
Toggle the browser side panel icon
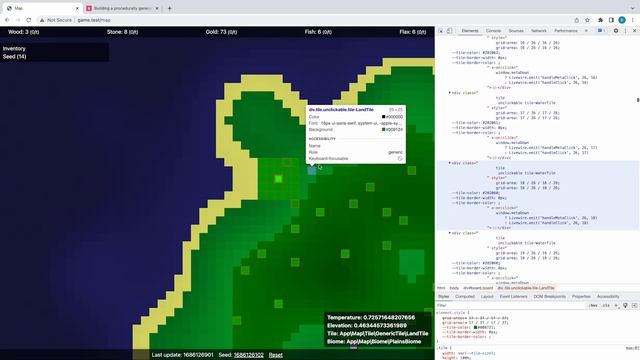point(611,20)
